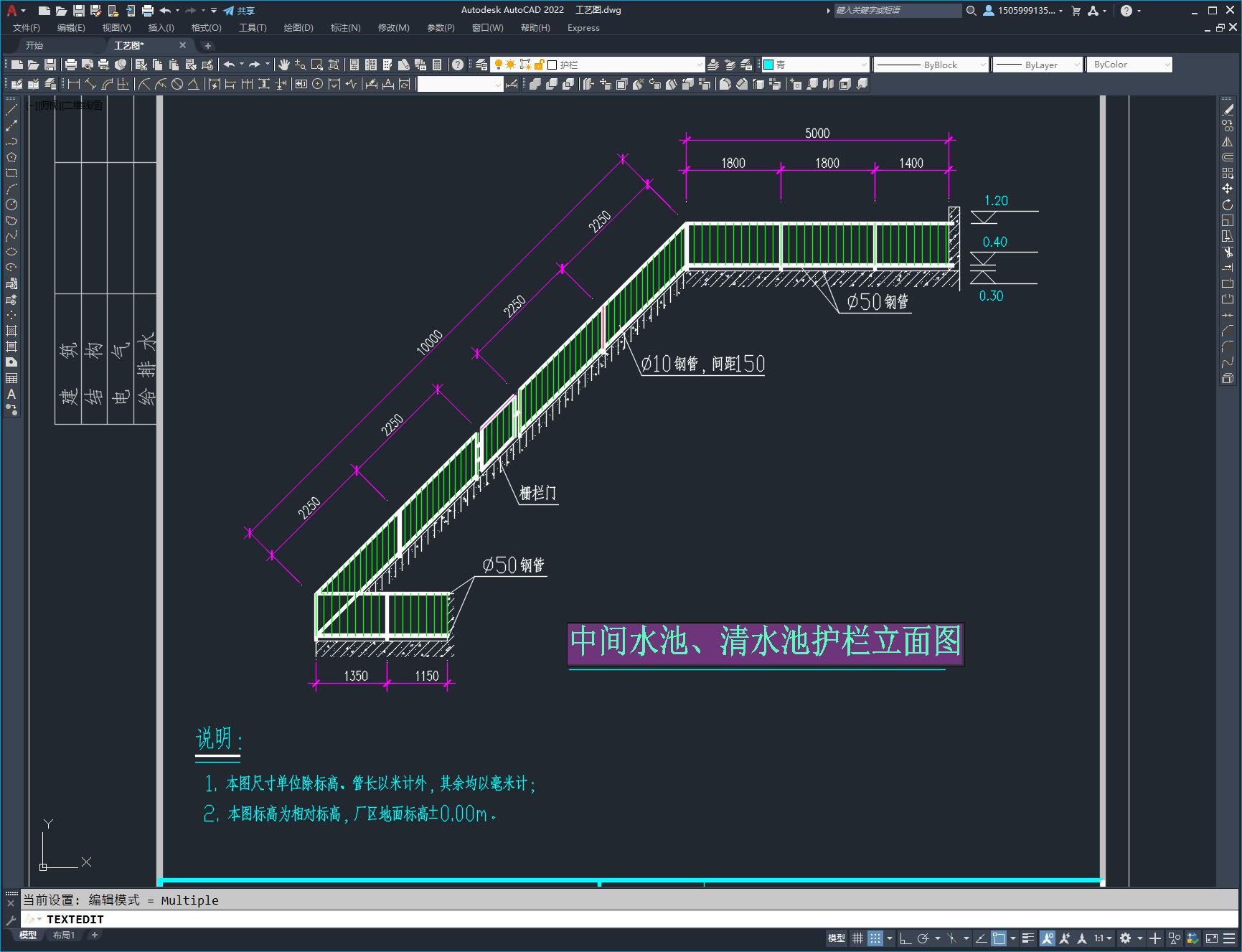The height and width of the screenshot is (952, 1242).
Task: Click the cyan color swatch in color control
Action: (x=768, y=65)
